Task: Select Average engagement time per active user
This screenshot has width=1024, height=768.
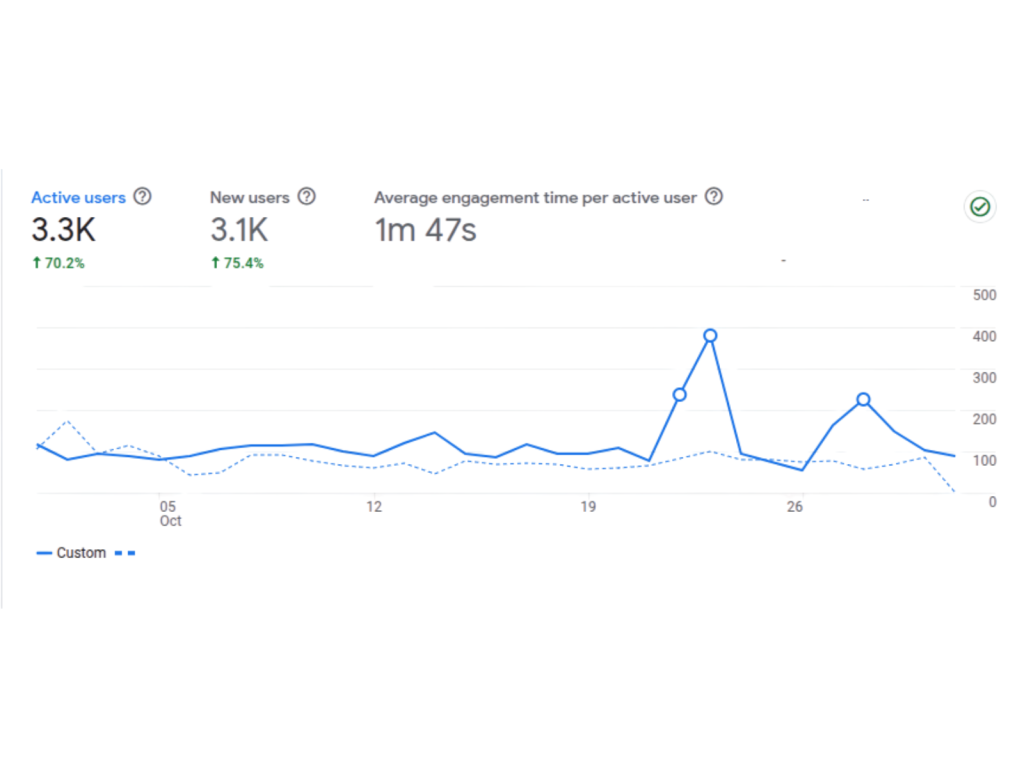Action: tap(535, 198)
